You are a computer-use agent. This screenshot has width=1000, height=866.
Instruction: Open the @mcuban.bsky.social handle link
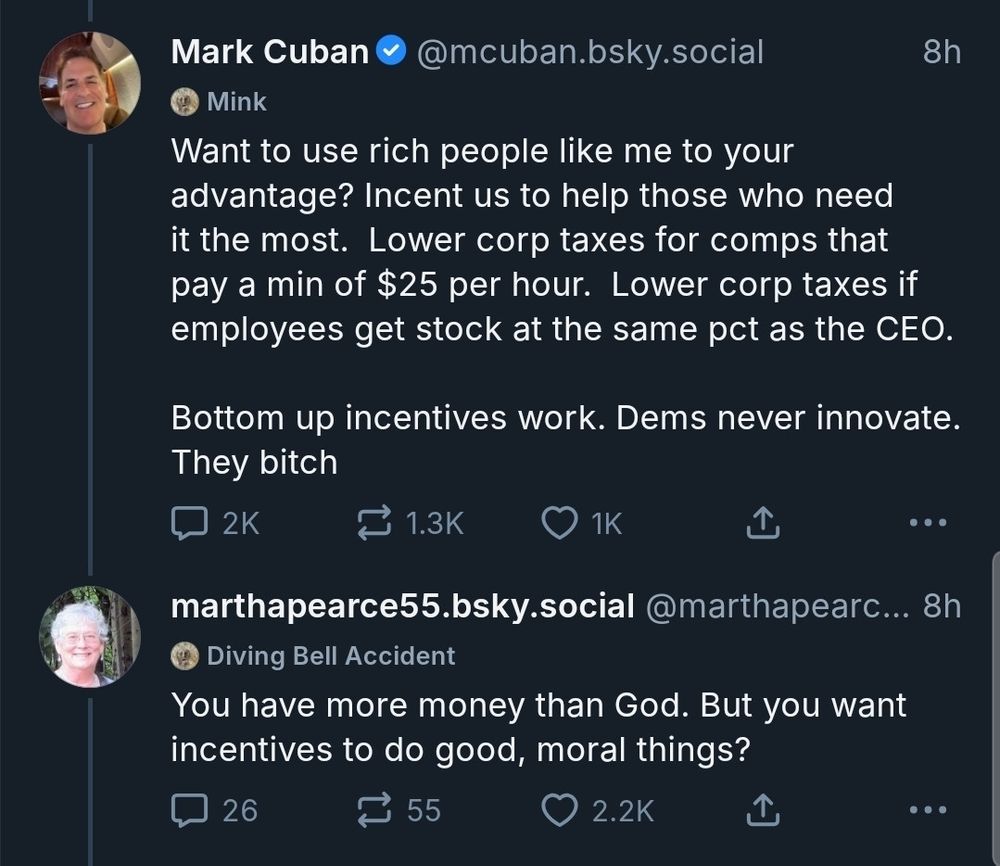click(x=588, y=52)
